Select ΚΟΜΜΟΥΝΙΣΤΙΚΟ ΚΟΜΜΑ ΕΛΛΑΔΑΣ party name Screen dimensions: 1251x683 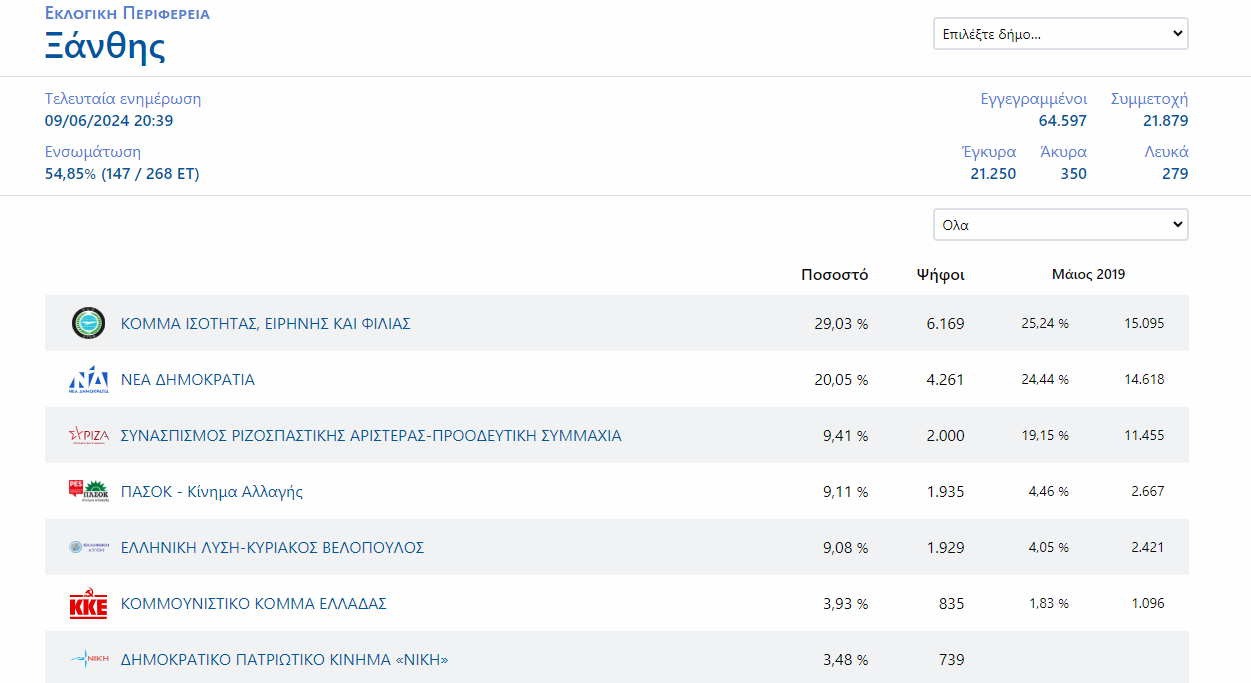(254, 604)
